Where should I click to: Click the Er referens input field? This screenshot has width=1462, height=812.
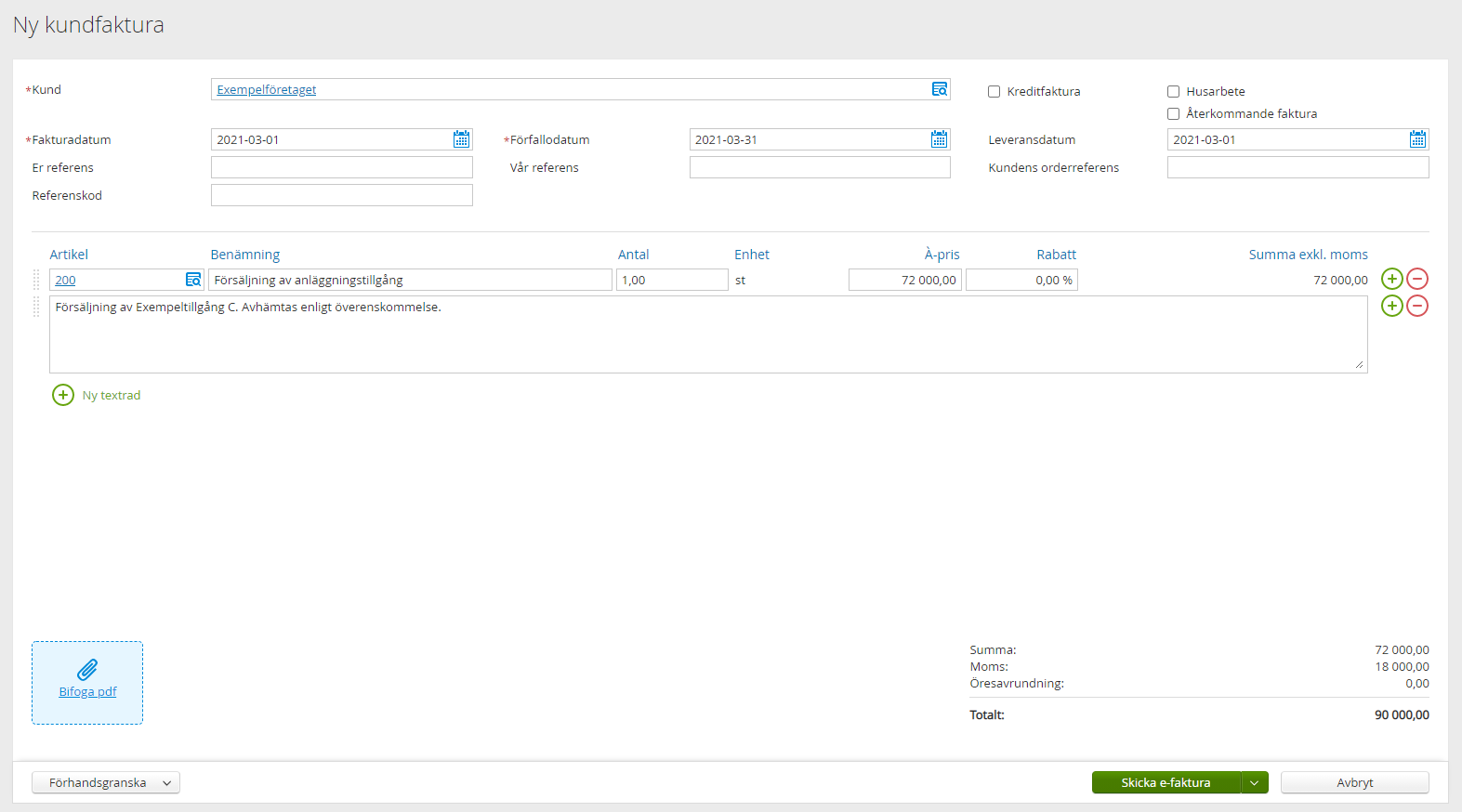(342, 167)
